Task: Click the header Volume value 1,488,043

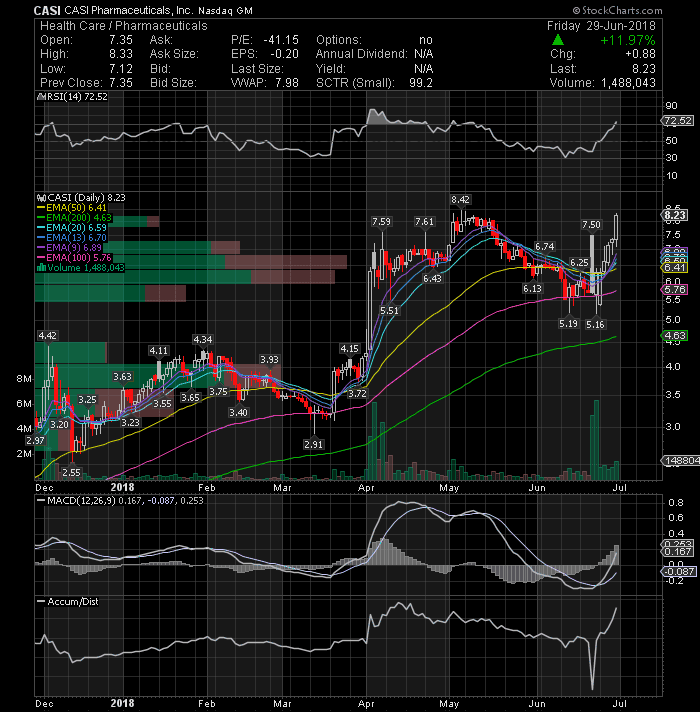Action: coord(629,83)
